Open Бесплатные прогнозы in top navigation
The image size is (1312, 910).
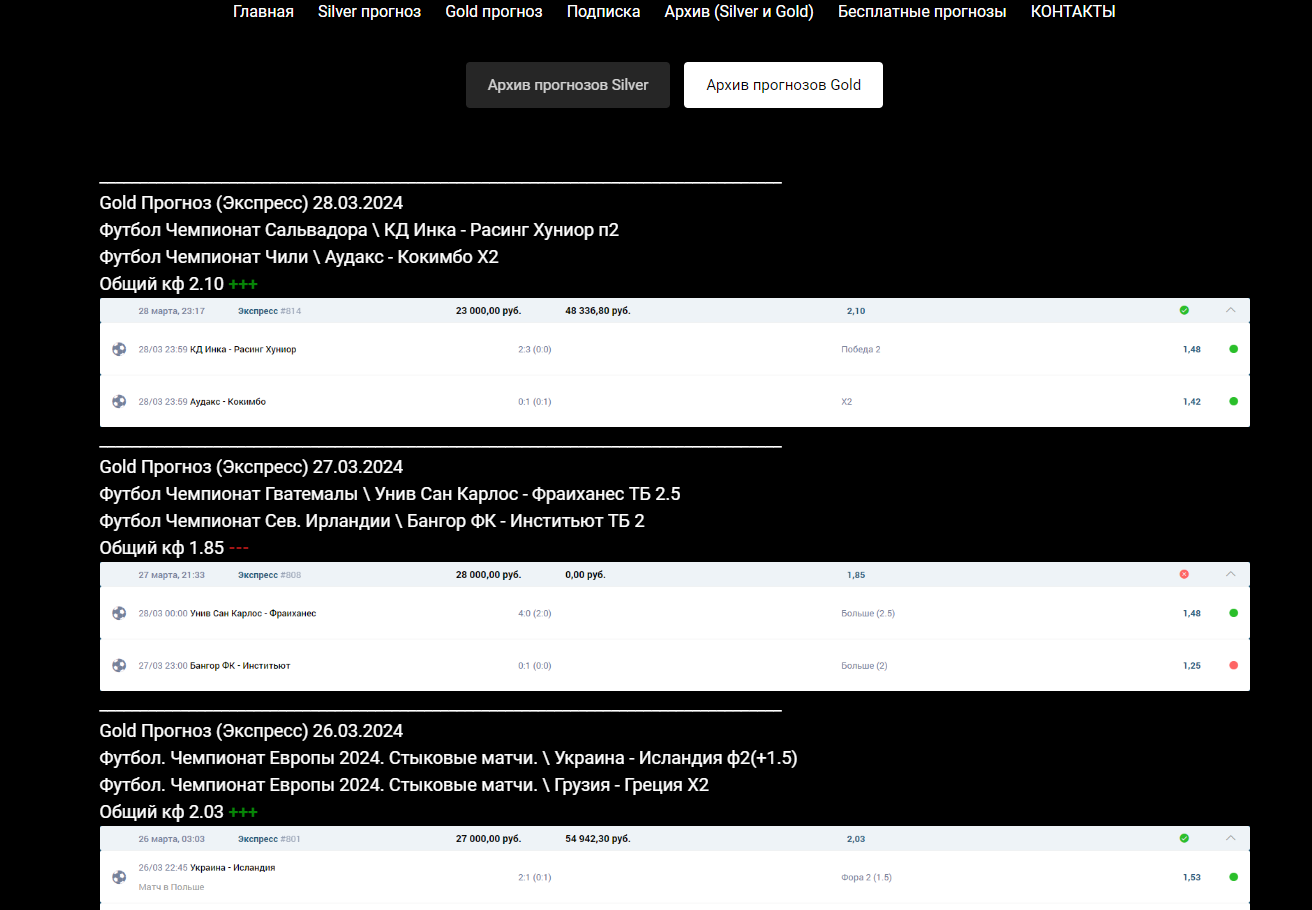[x=922, y=12]
